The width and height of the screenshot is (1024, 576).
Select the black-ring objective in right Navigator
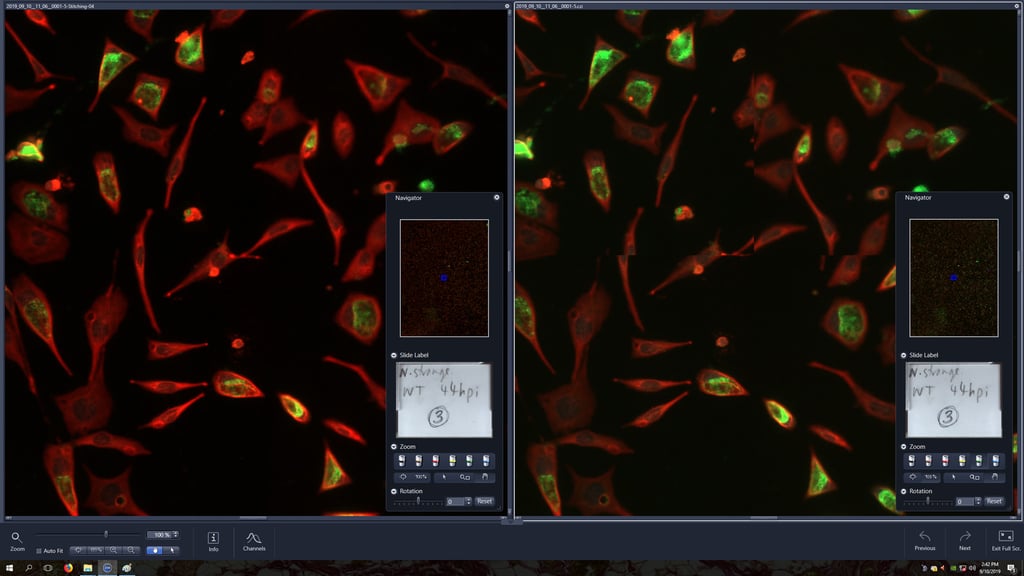coord(911,460)
